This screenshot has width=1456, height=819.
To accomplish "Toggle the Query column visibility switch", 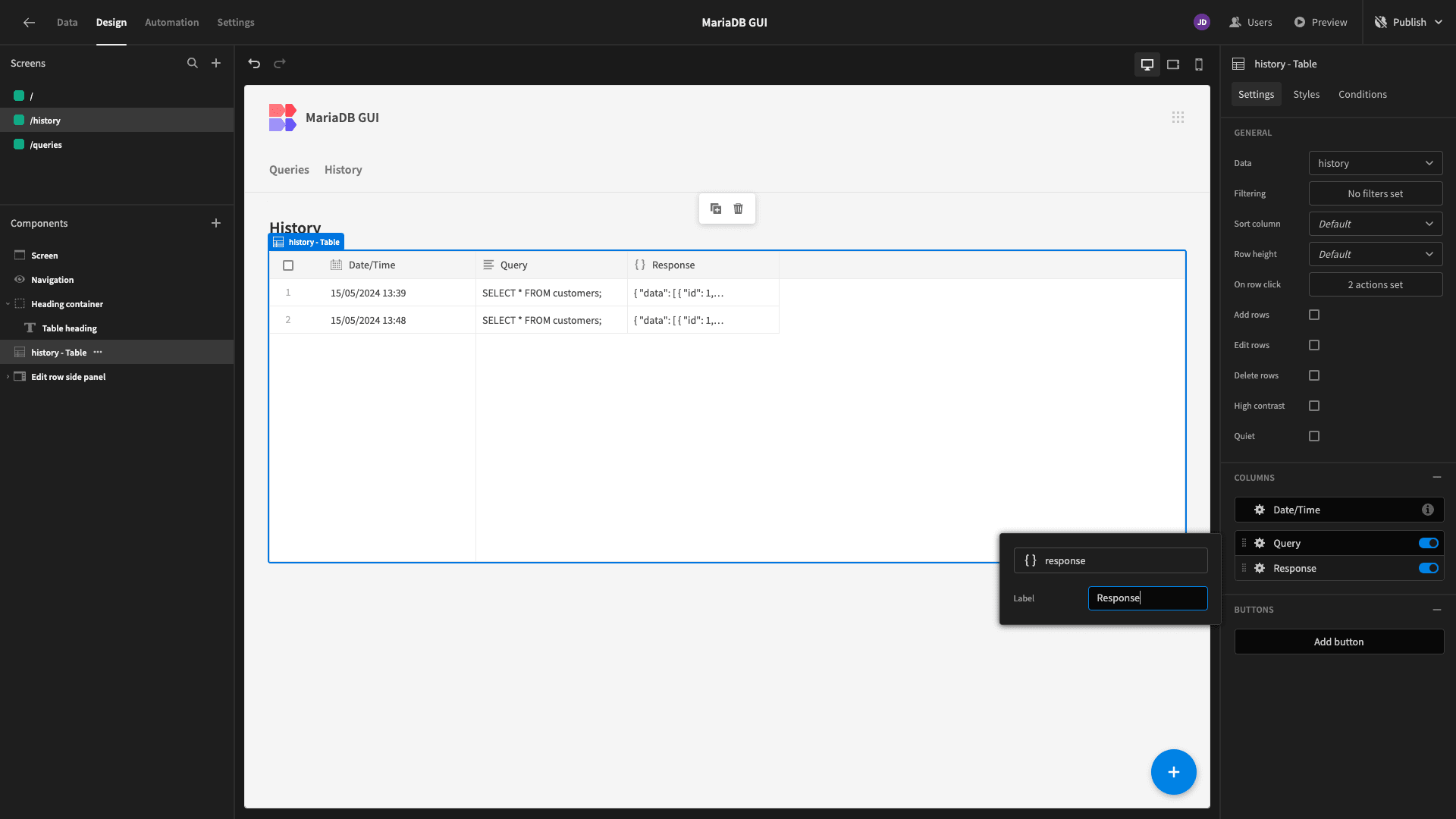I will click(1429, 543).
